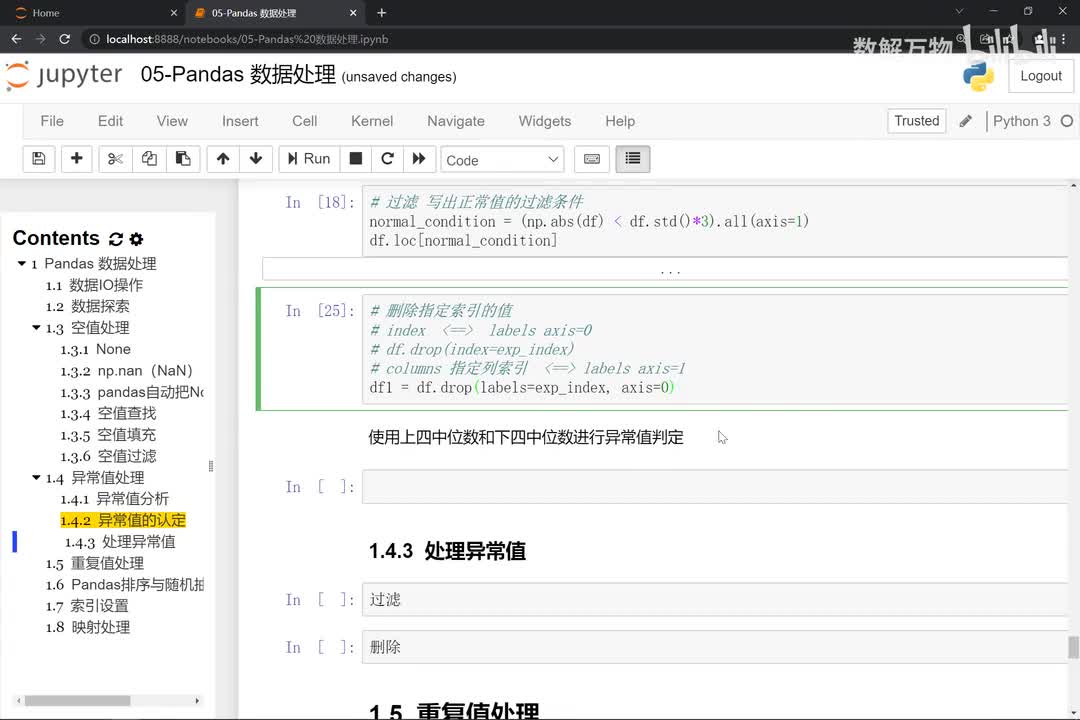
Task: Open the Insert menu
Action: coord(240,121)
